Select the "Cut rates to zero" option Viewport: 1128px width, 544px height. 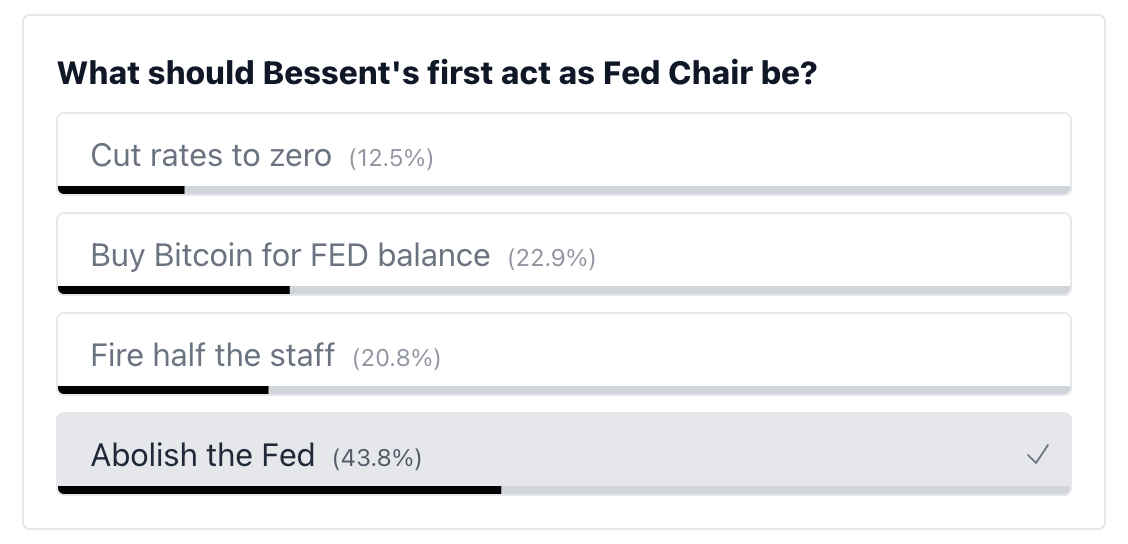211,156
